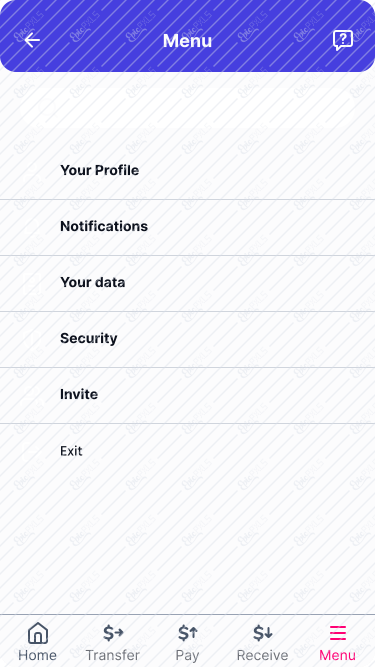Switch to the Transfer tab label
The width and height of the screenshot is (375, 667).
(113, 655)
